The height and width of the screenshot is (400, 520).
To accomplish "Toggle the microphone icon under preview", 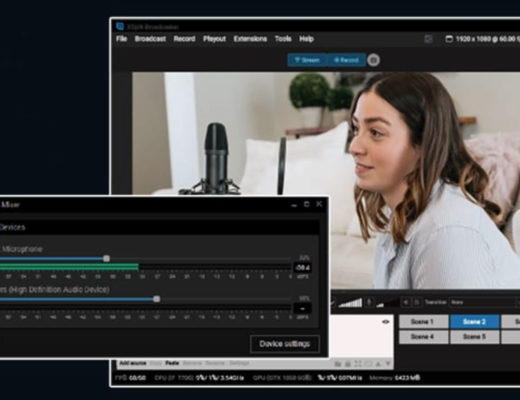I will point(369,302).
